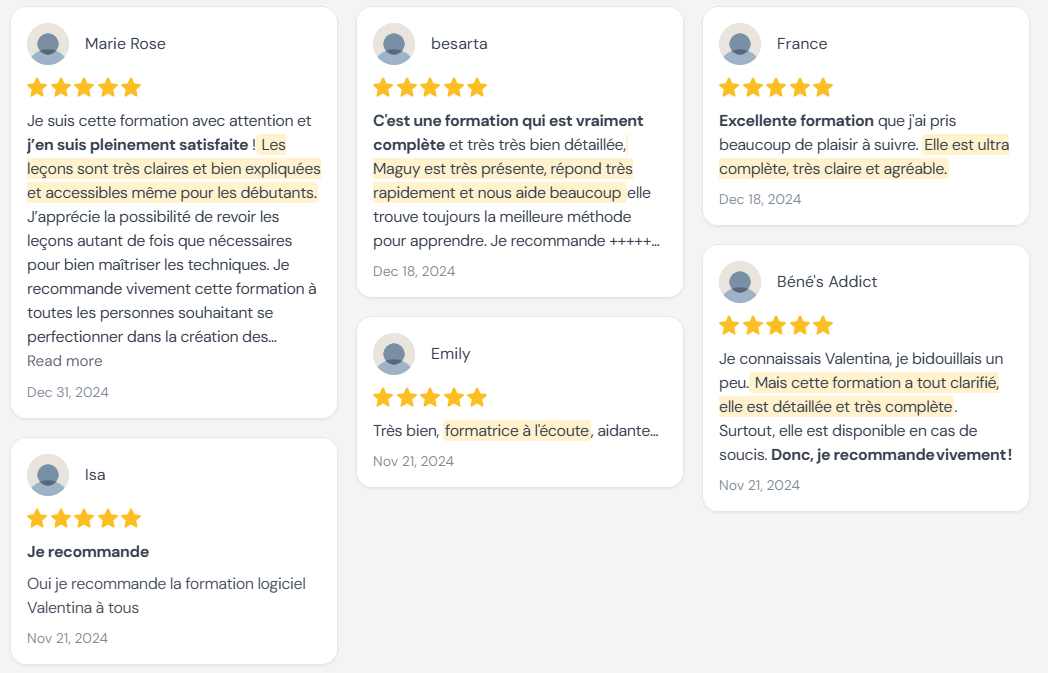Click the truncated end of besarta's review text

(635, 241)
